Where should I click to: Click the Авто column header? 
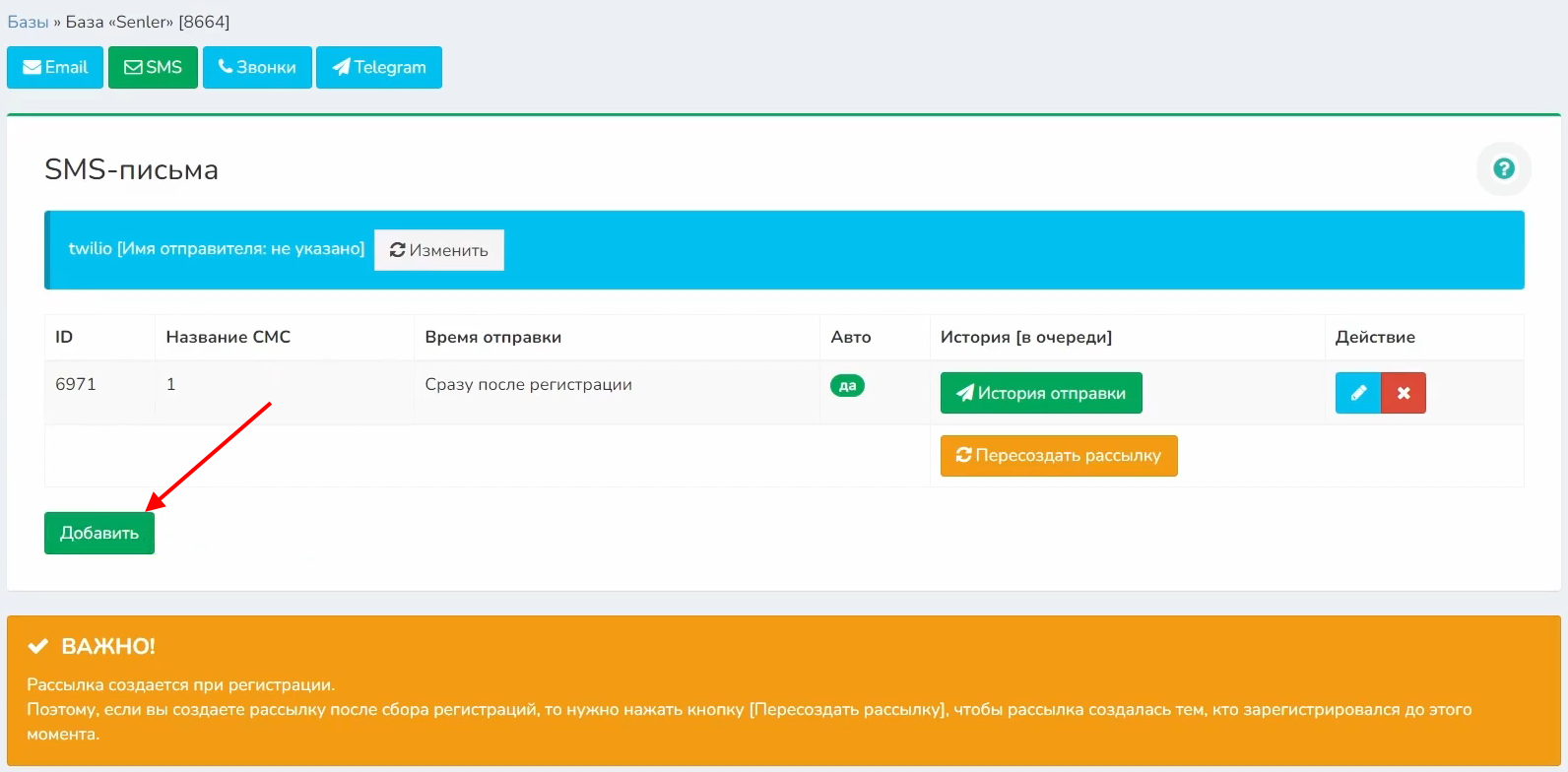coord(851,337)
